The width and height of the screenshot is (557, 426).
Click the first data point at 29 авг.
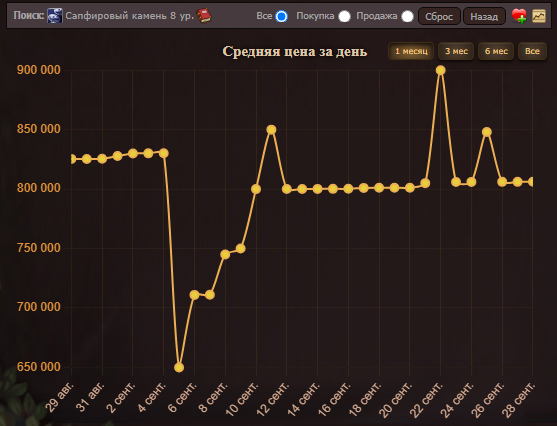(72, 159)
